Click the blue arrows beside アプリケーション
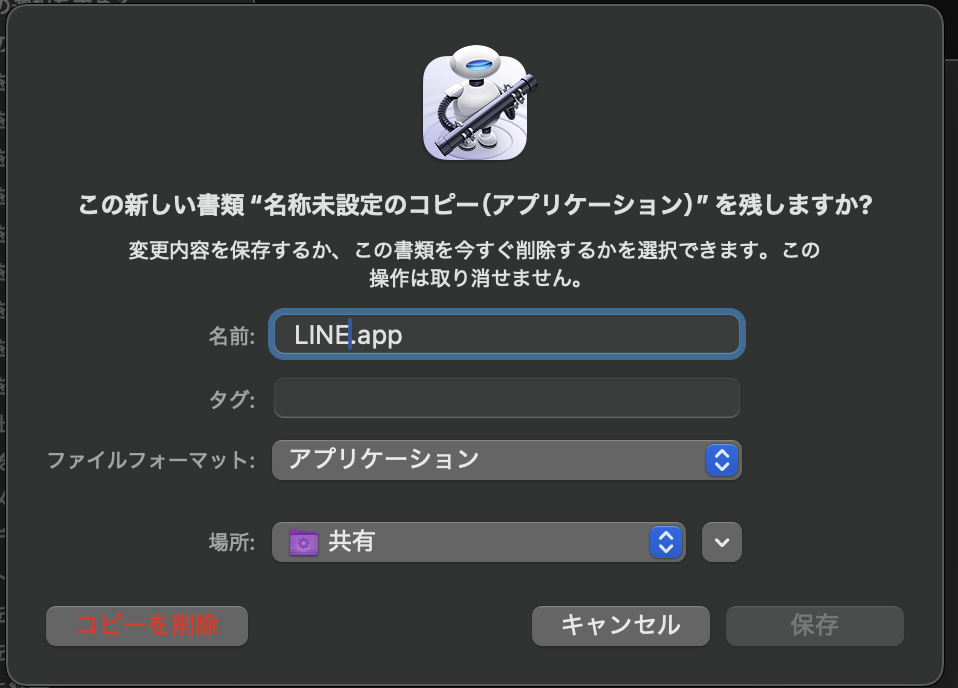The width and height of the screenshot is (958, 688). [722, 460]
